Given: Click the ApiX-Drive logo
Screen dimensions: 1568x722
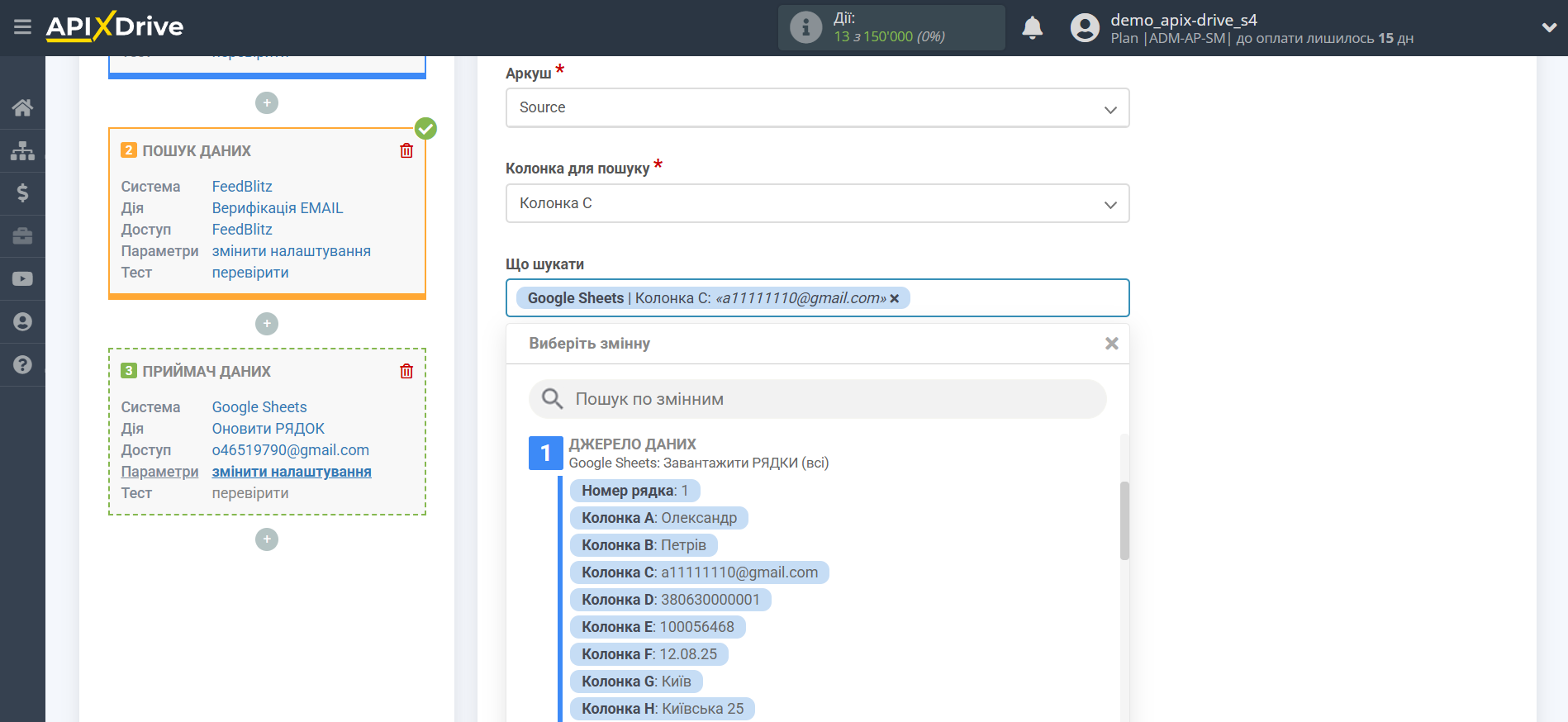Looking at the screenshot, I should click(115, 26).
